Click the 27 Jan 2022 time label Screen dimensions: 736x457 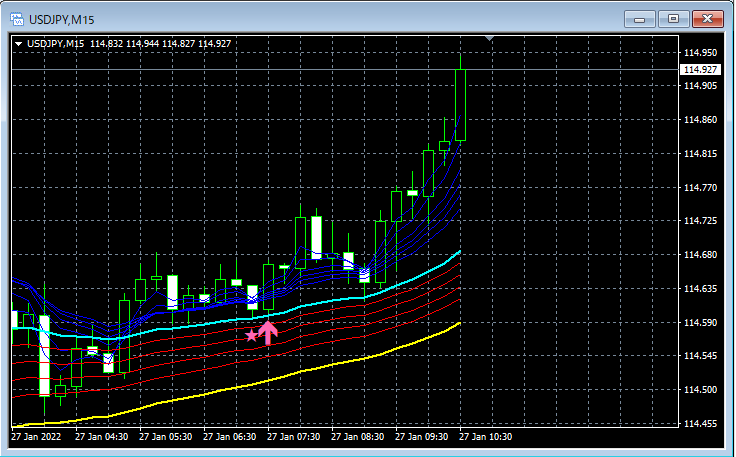coord(36,437)
